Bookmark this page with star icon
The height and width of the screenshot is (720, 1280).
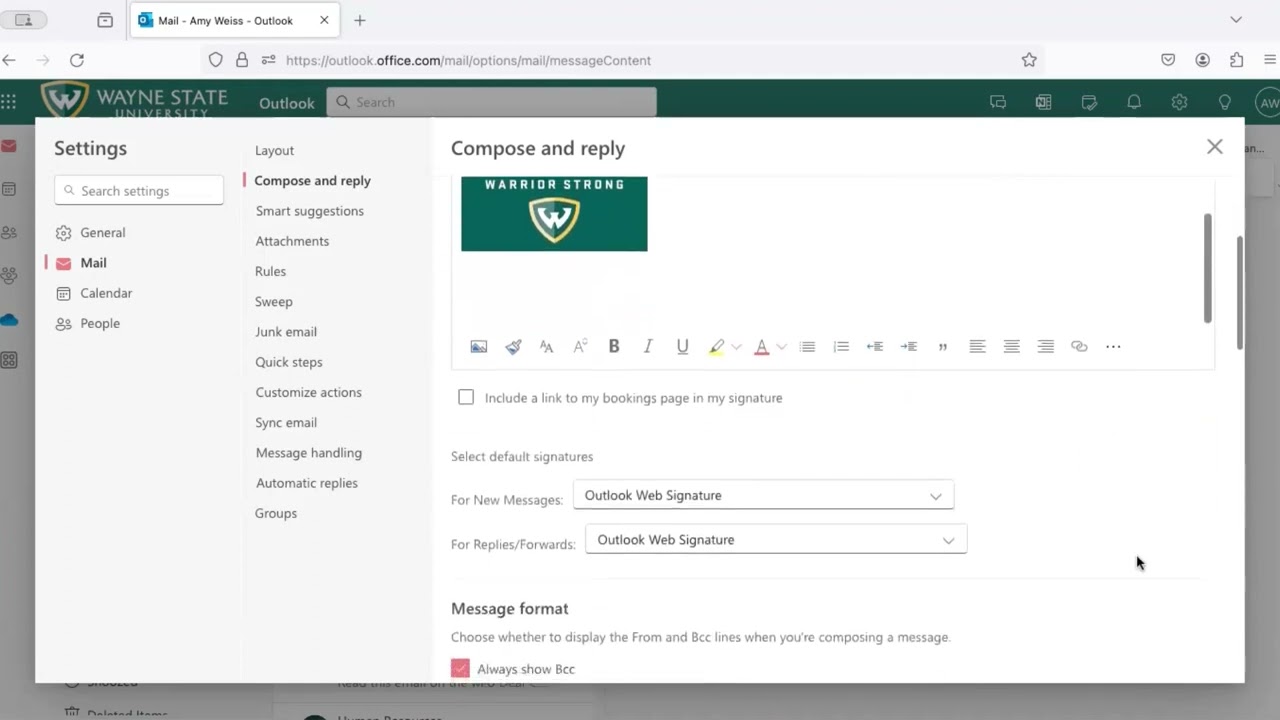click(x=1029, y=60)
